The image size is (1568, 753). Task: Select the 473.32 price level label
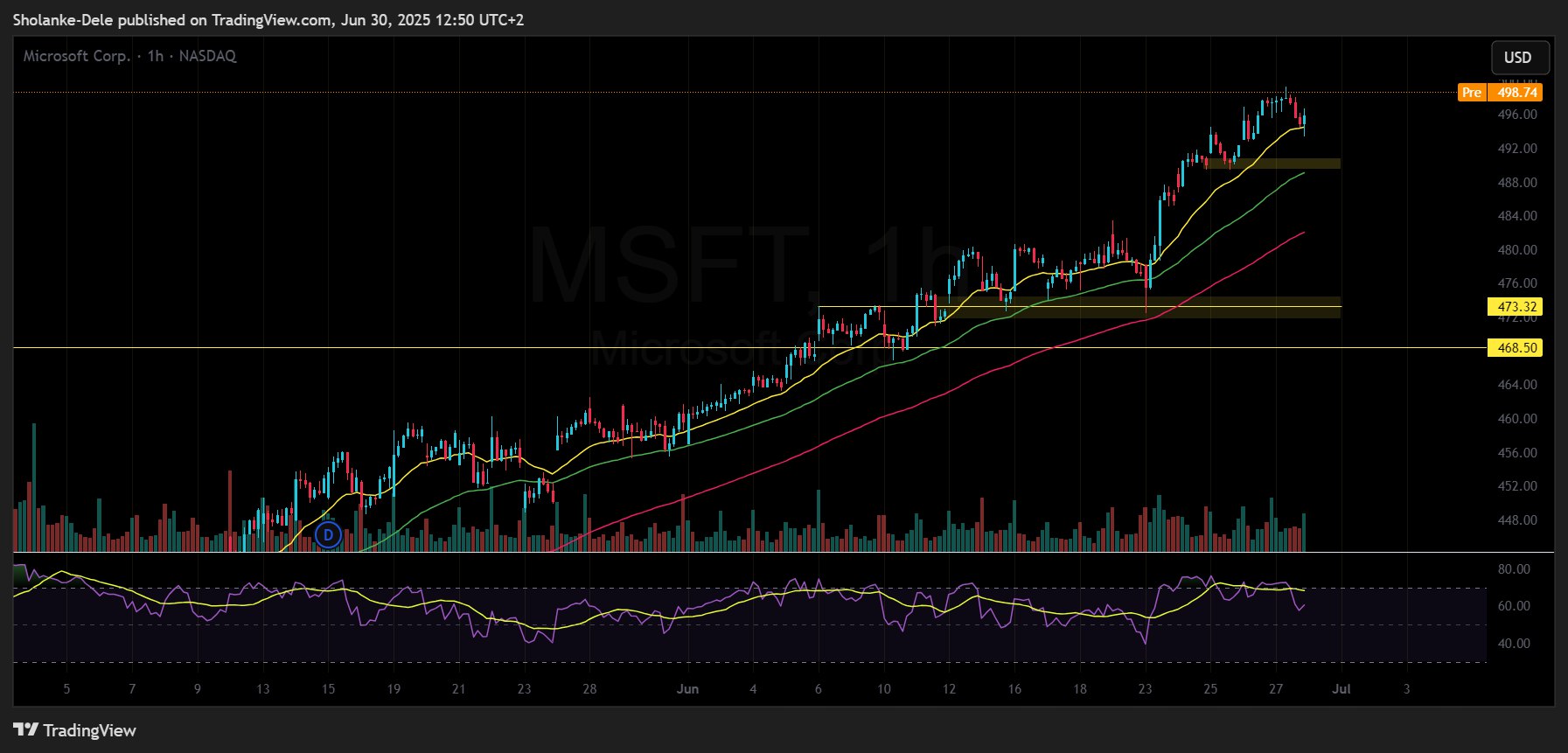coord(1516,307)
